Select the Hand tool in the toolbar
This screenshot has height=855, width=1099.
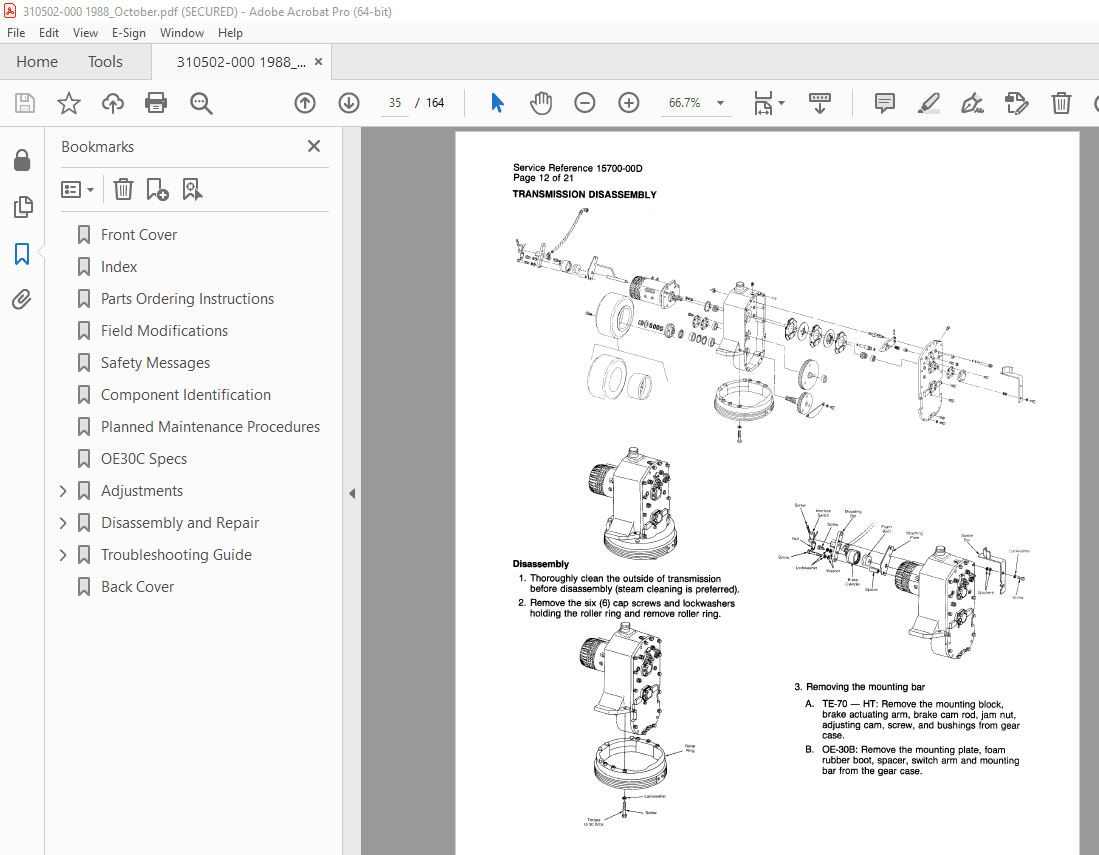tap(540, 102)
